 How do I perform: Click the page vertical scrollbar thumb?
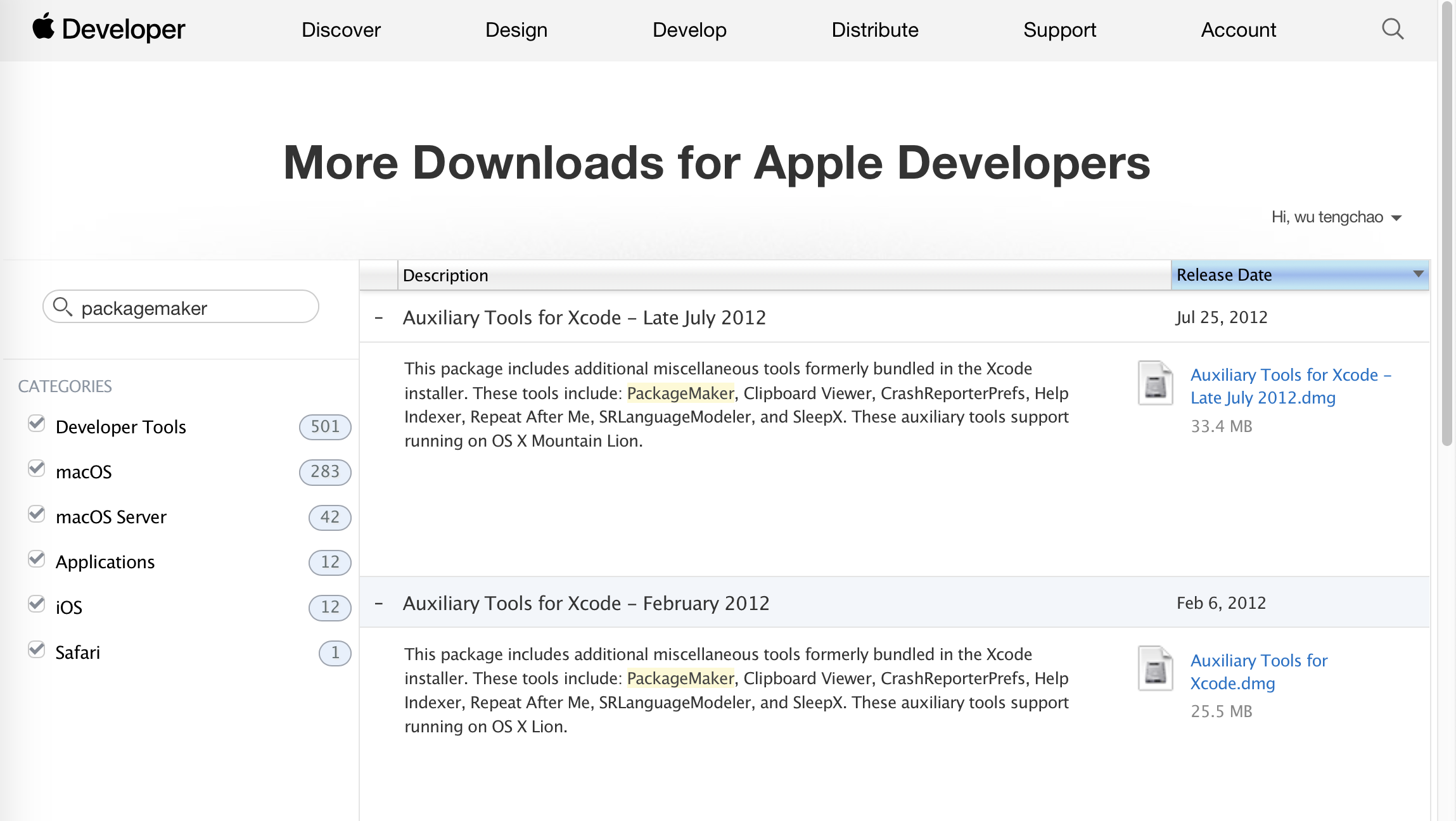(1446, 222)
